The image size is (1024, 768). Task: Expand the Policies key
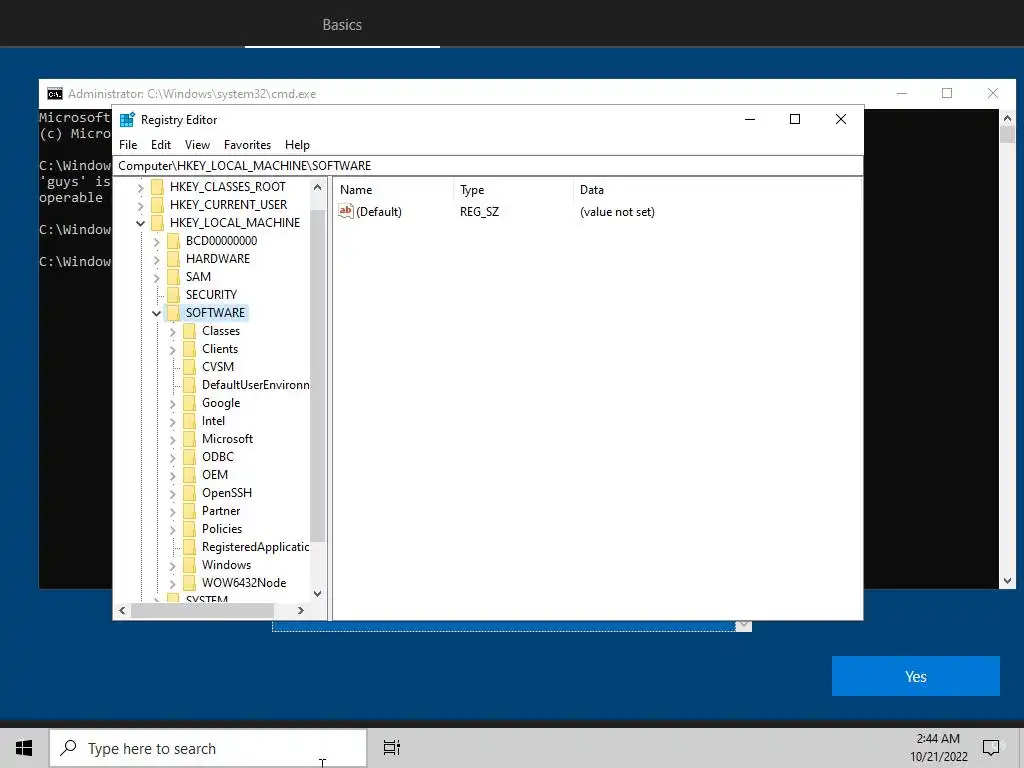[x=172, y=530]
